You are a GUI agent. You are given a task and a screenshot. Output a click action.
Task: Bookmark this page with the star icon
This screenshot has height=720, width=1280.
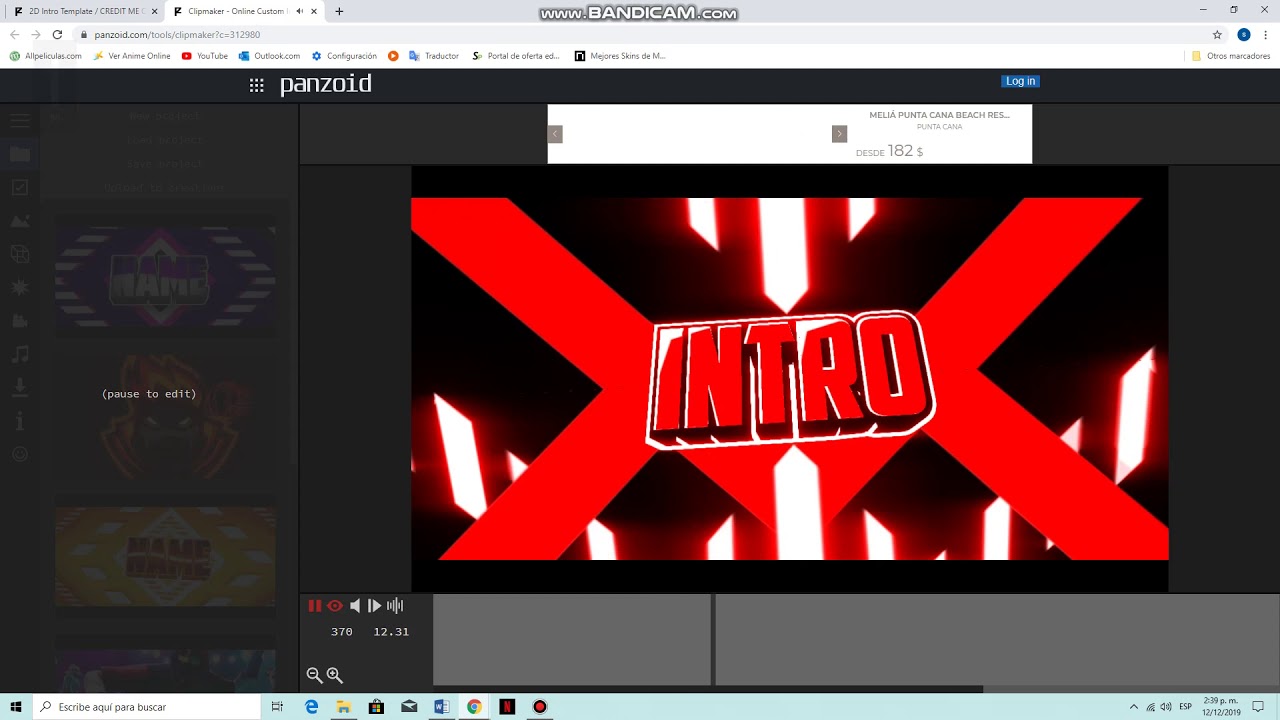1217,34
